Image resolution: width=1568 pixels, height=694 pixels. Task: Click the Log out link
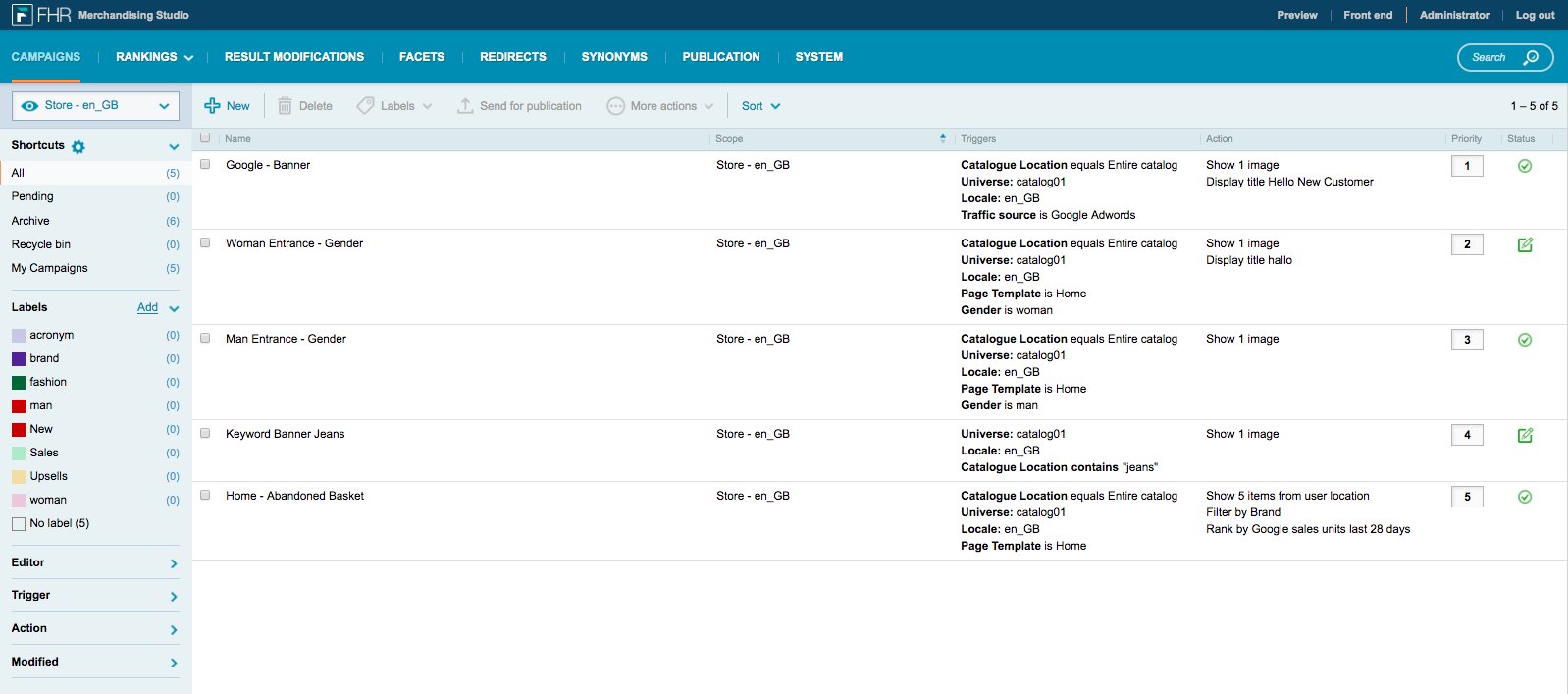[x=1535, y=15]
